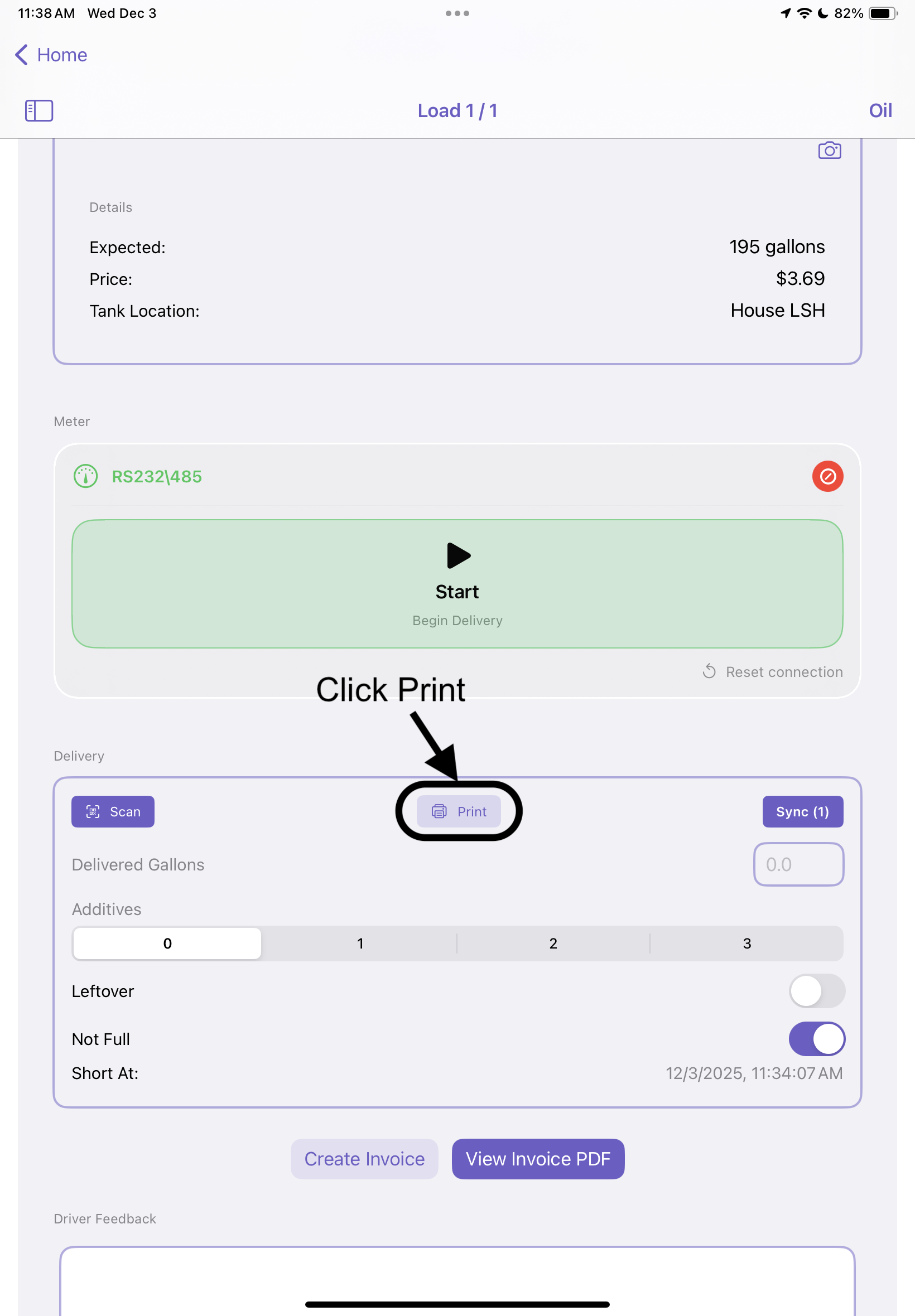915x1316 pixels.
Task: Click the Reset connection refresh icon
Action: [709, 671]
